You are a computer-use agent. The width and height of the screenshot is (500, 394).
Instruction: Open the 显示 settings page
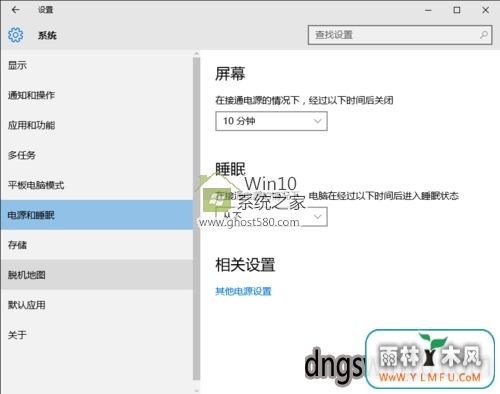tap(97, 65)
